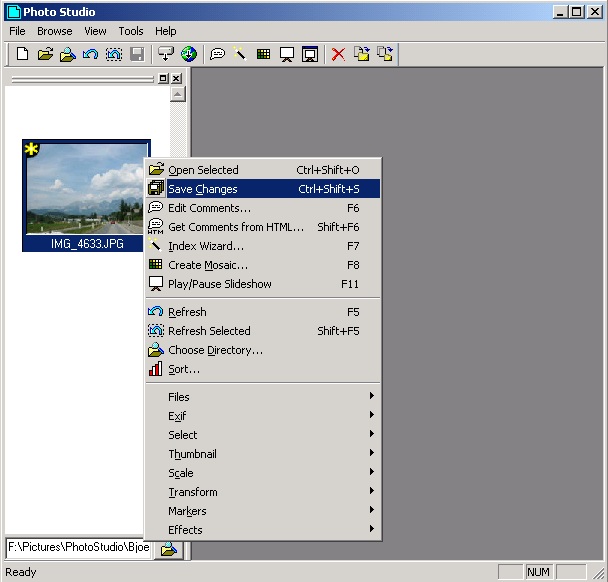Click the framed full-screen slideshow toolbar icon

pos(310,54)
